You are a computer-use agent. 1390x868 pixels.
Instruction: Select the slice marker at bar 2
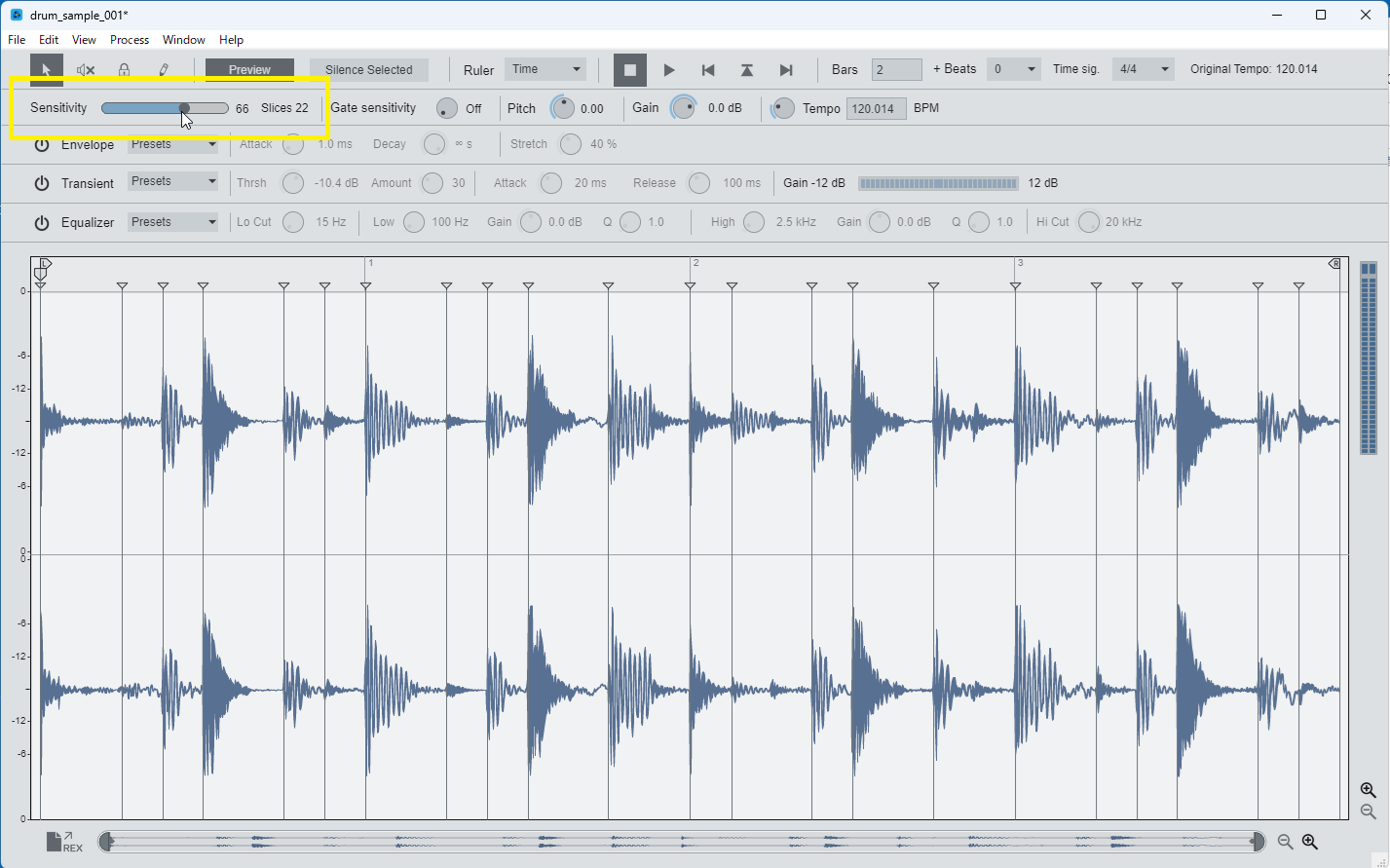[690, 285]
